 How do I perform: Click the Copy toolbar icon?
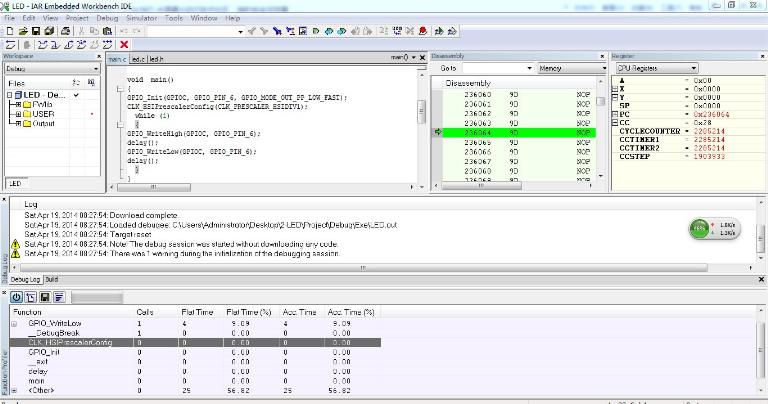pyautogui.click(x=94, y=31)
